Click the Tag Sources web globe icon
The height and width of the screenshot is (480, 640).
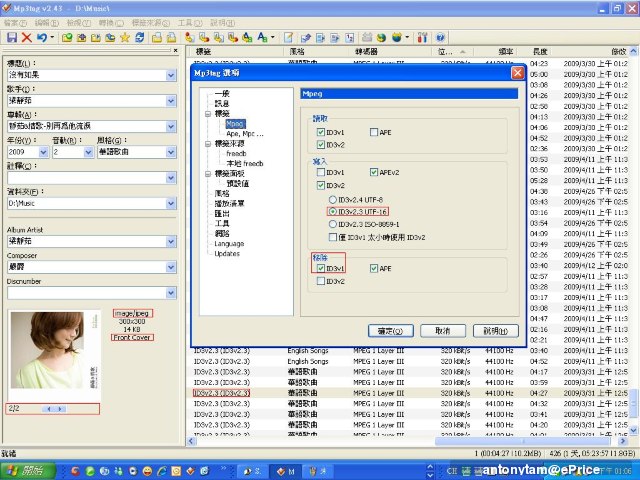click(x=397, y=38)
